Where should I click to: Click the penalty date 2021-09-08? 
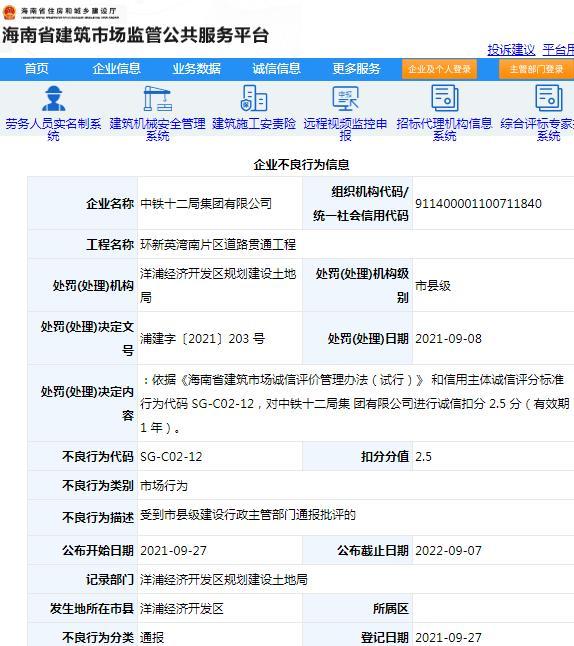[448, 339]
